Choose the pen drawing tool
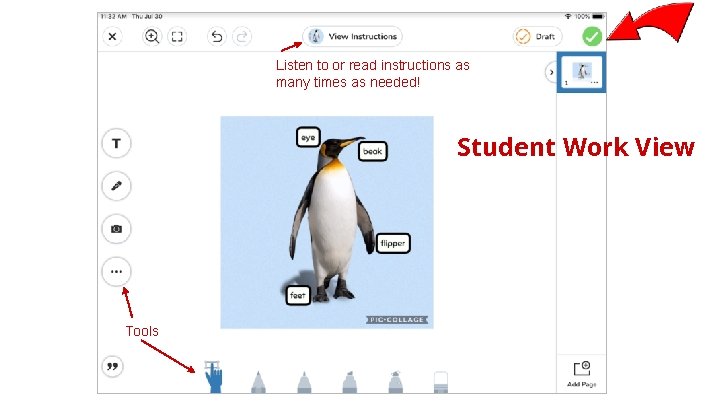 (304, 382)
